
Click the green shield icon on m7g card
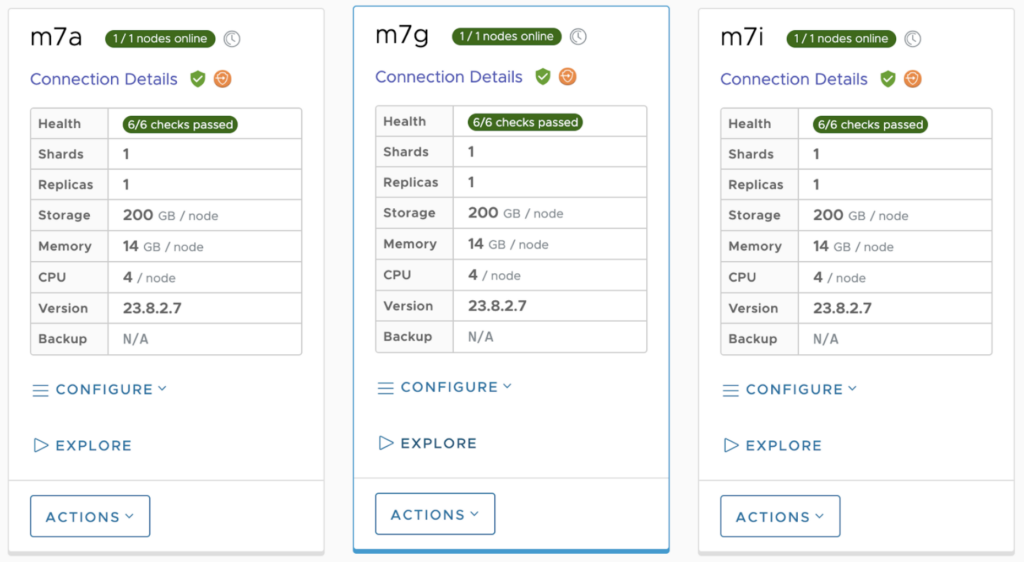(x=543, y=76)
